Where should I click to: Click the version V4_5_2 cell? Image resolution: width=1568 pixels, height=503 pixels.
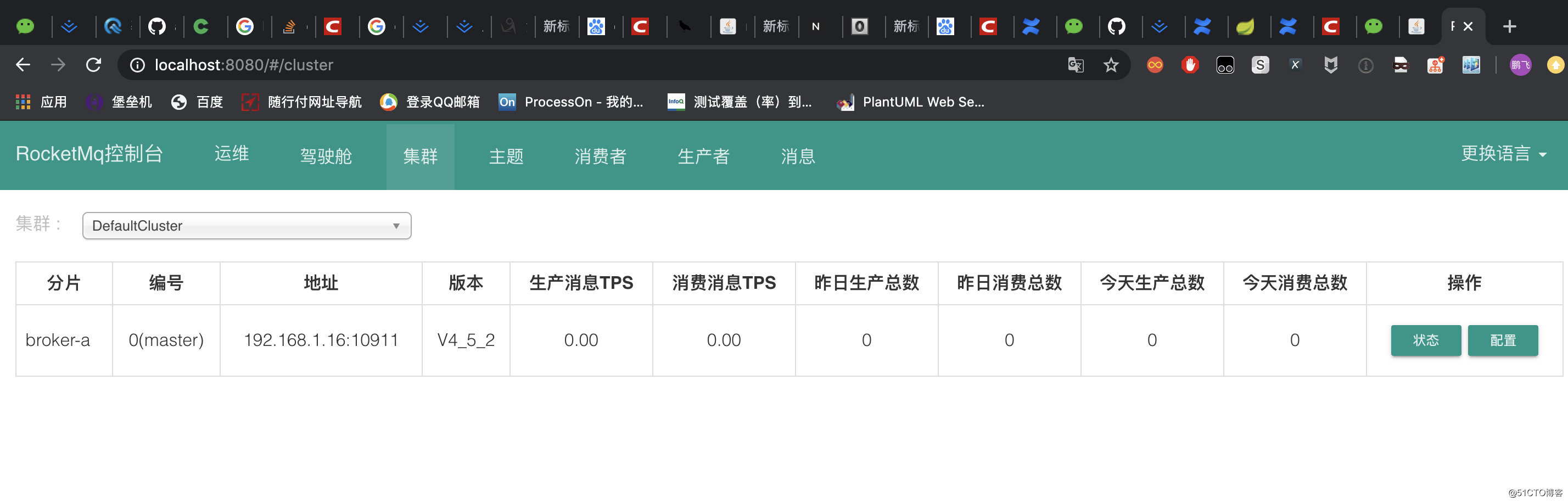pyautogui.click(x=466, y=340)
